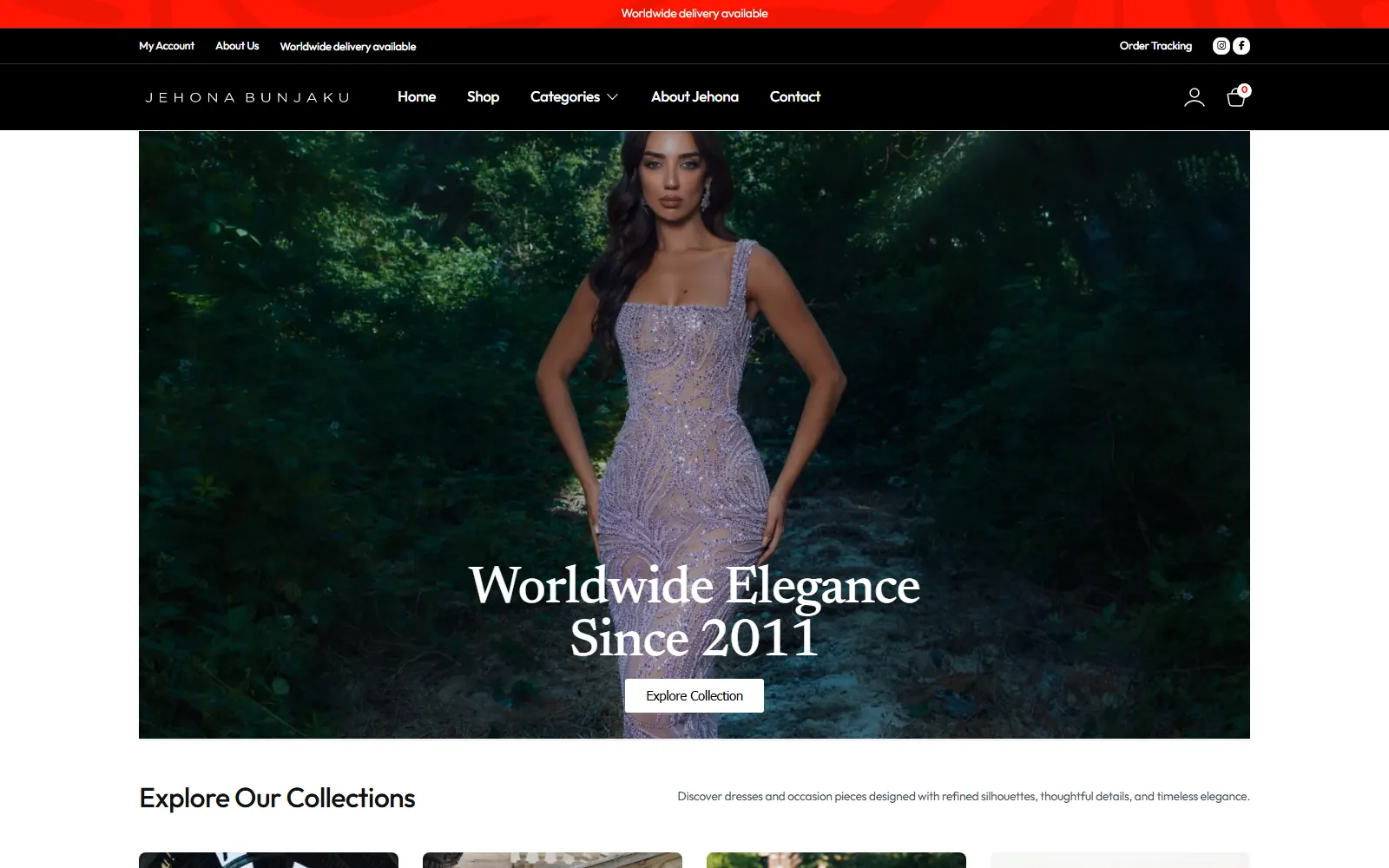
Task: Click the black bar Worldwide delivery text
Action: 348,47
